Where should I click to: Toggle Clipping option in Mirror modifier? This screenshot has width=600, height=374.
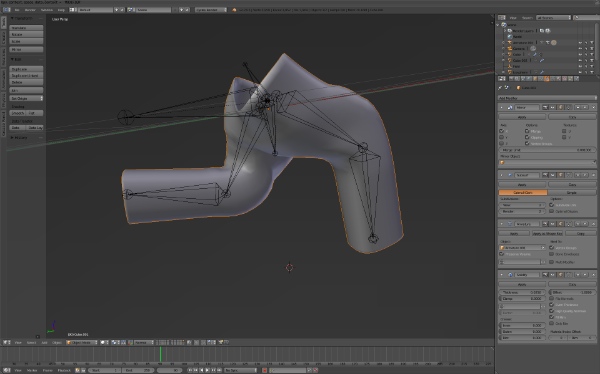pyautogui.click(x=527, y=137)
